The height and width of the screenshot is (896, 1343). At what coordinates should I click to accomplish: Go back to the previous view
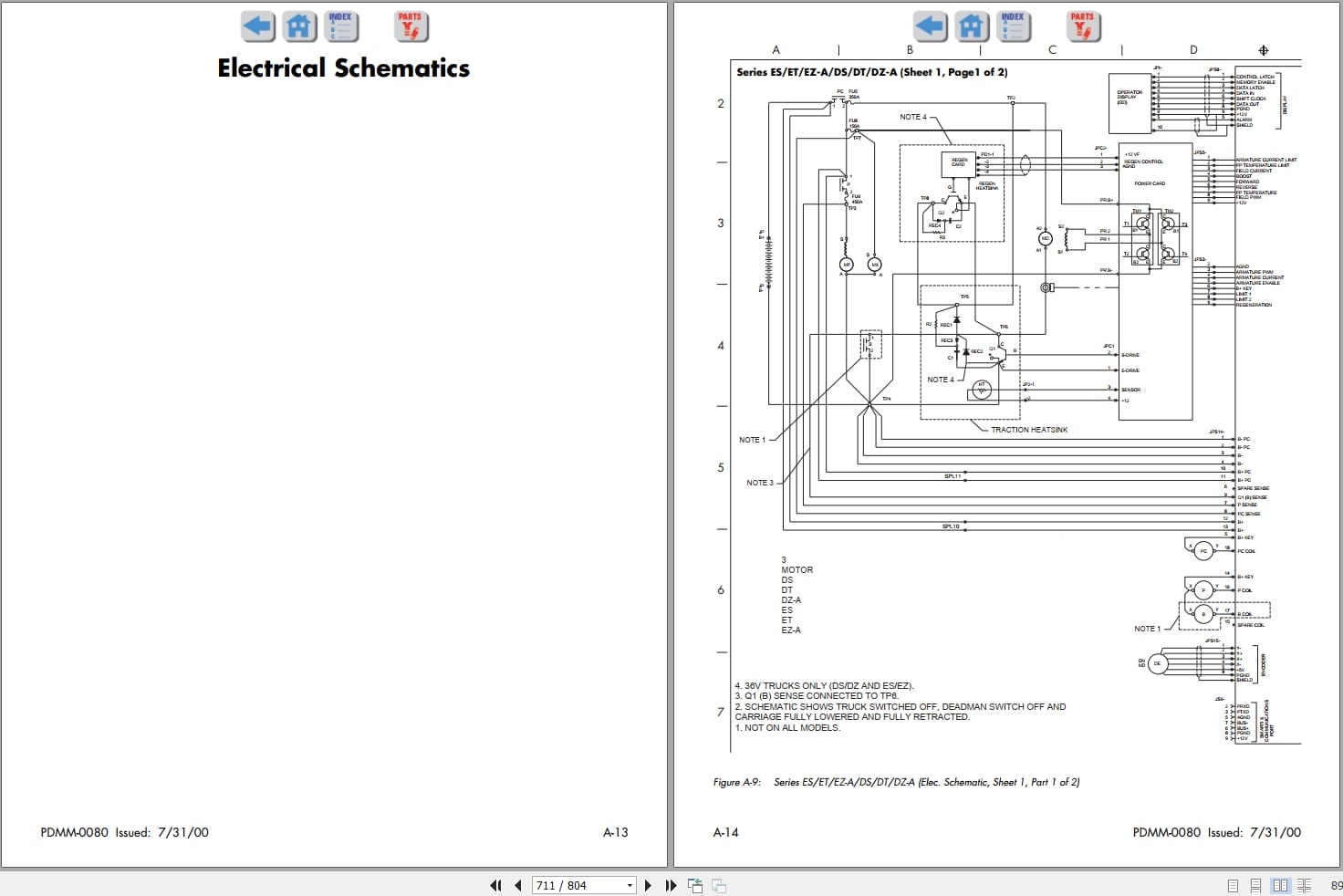click(x=695, y=885)
